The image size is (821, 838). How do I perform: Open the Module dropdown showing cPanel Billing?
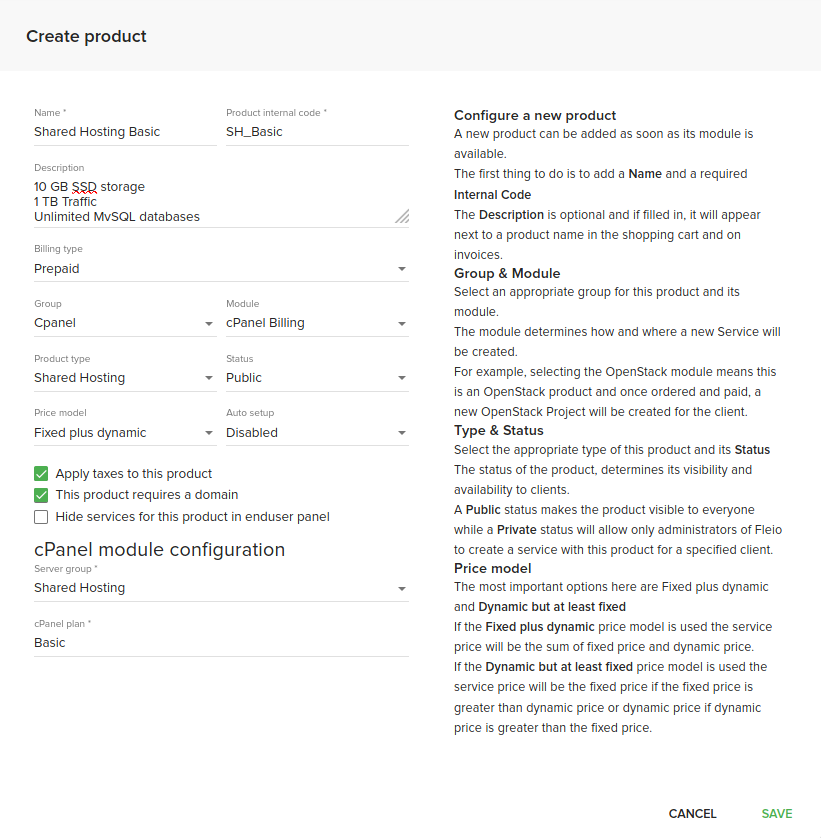pyautogui.click(x=316, y=323)
